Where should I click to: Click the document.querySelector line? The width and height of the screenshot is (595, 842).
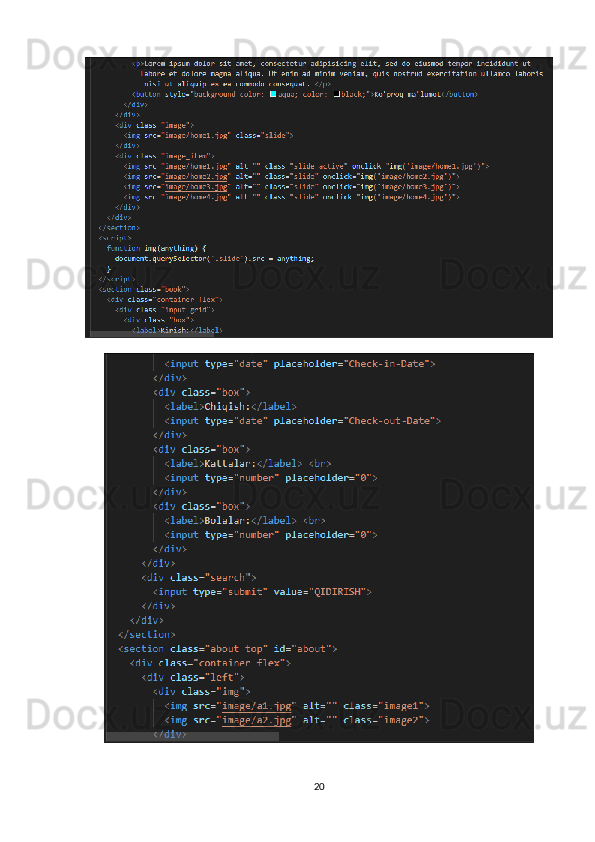[214, 258]
